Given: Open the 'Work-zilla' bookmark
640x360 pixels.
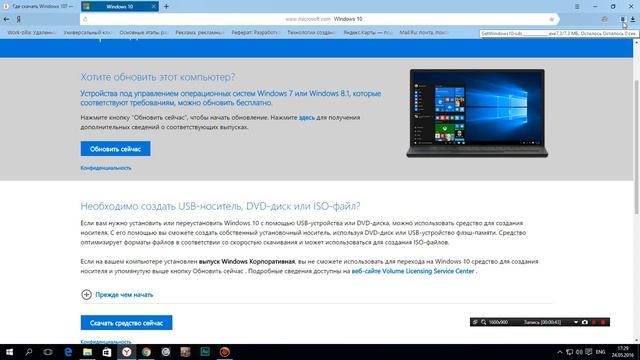Looking at the screenshot, I should (x=31, y=32).
